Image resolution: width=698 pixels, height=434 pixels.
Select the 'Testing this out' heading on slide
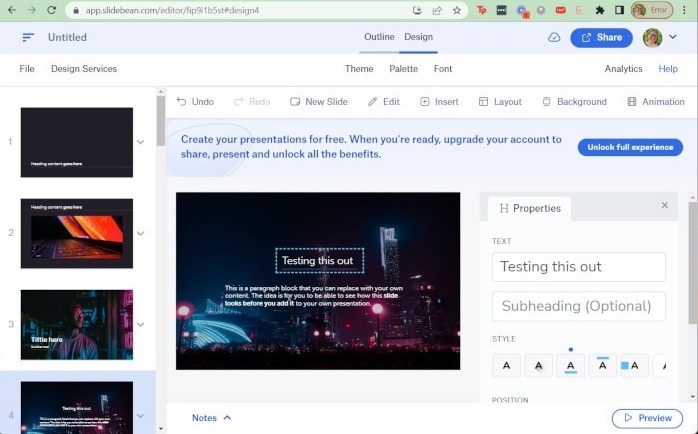tap(320, 260)
